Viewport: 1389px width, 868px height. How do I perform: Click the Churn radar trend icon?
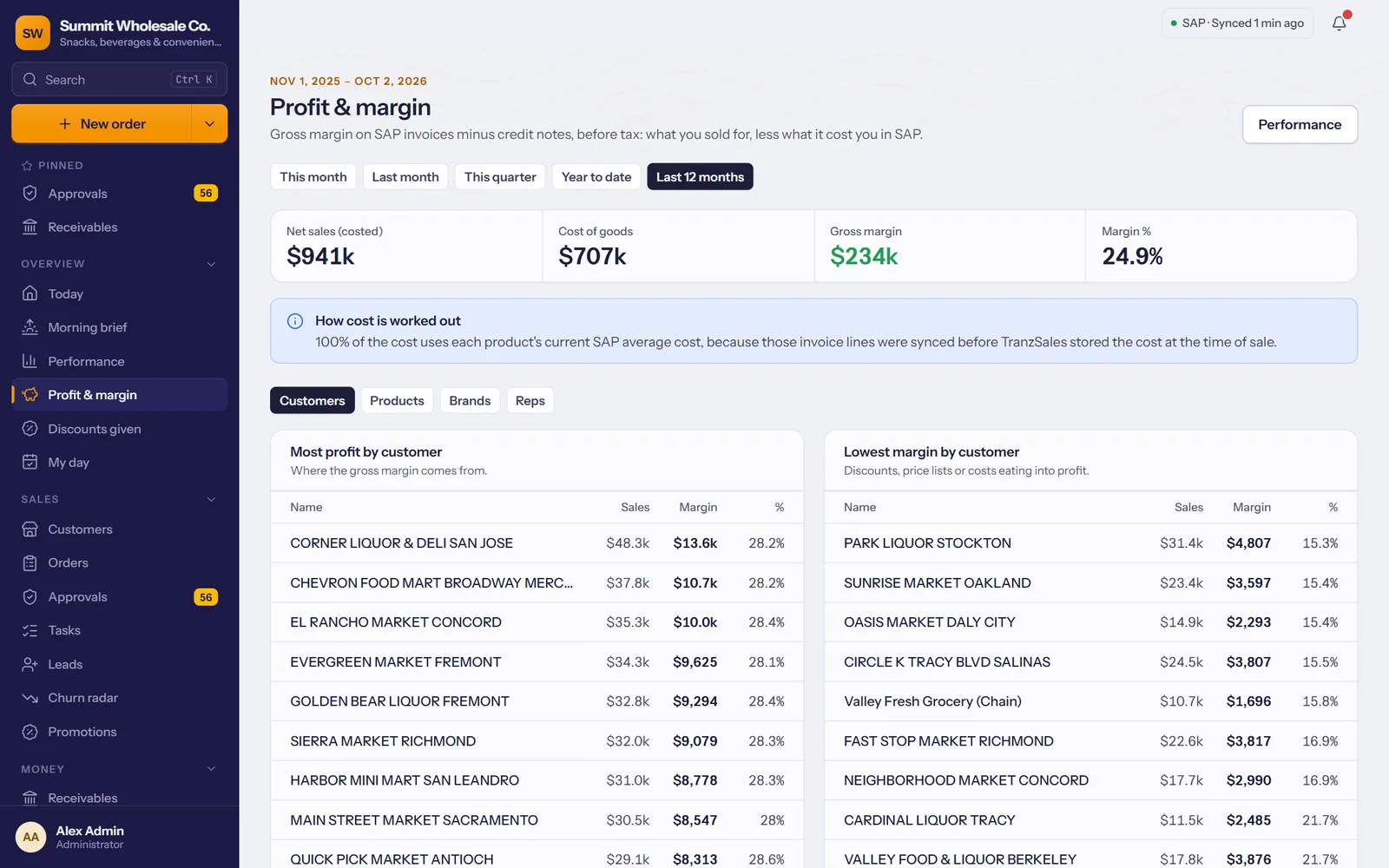pyautogui.click(x=30, y=698)
